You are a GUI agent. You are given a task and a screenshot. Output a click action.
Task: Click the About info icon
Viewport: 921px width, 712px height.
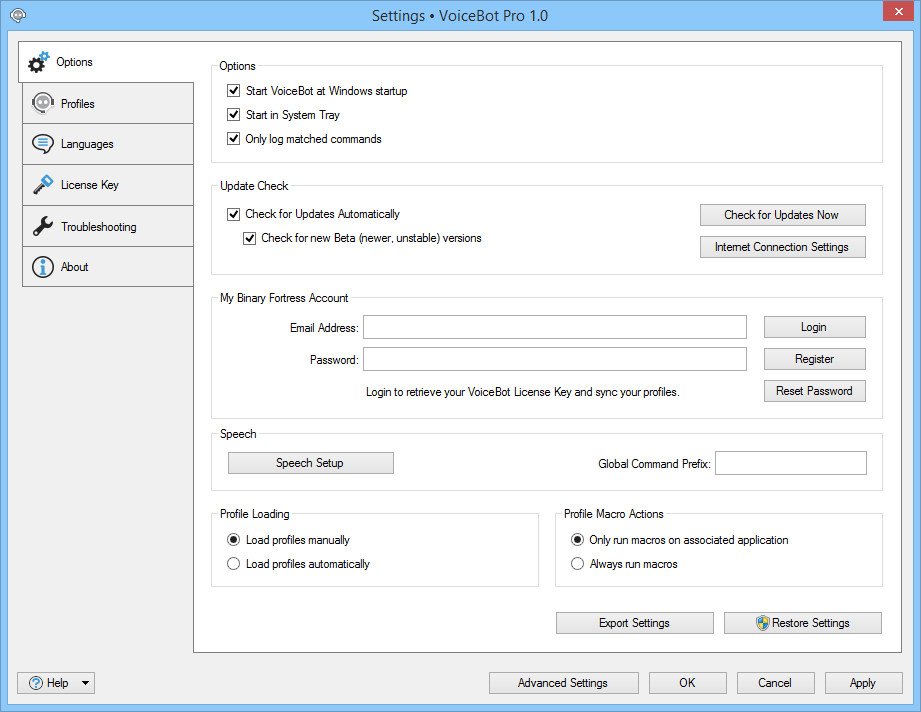(x=42, y=267)
